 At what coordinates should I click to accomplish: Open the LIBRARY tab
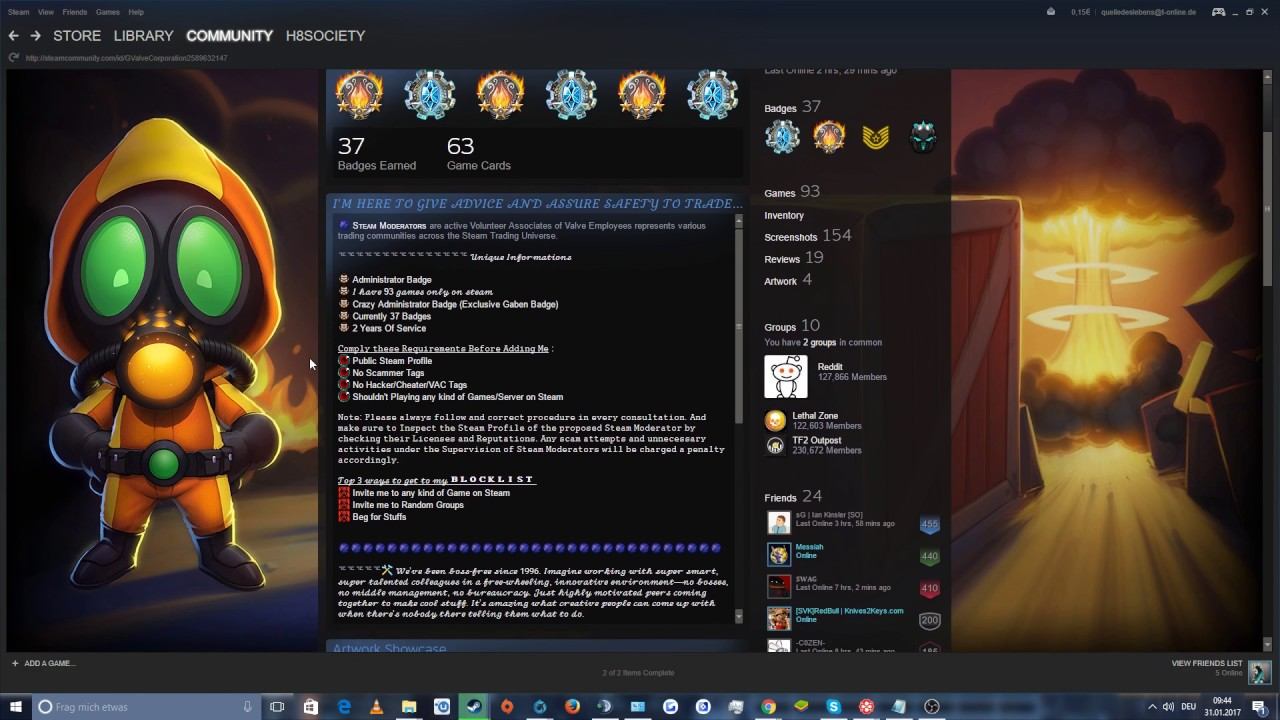(143, 36)
